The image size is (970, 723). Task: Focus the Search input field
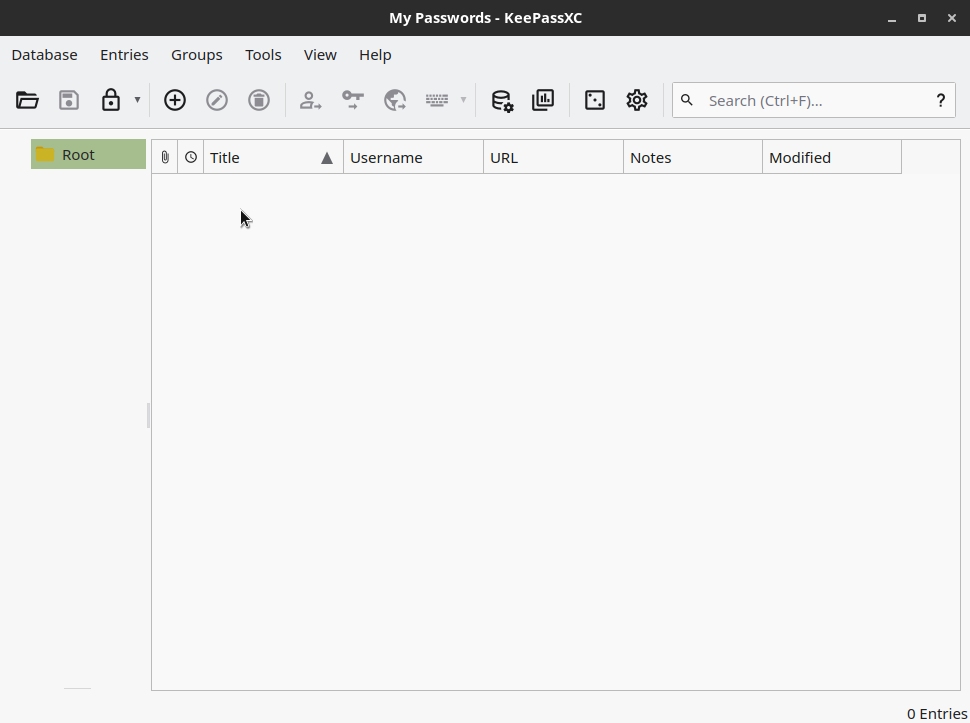click(x=813, y=100)
